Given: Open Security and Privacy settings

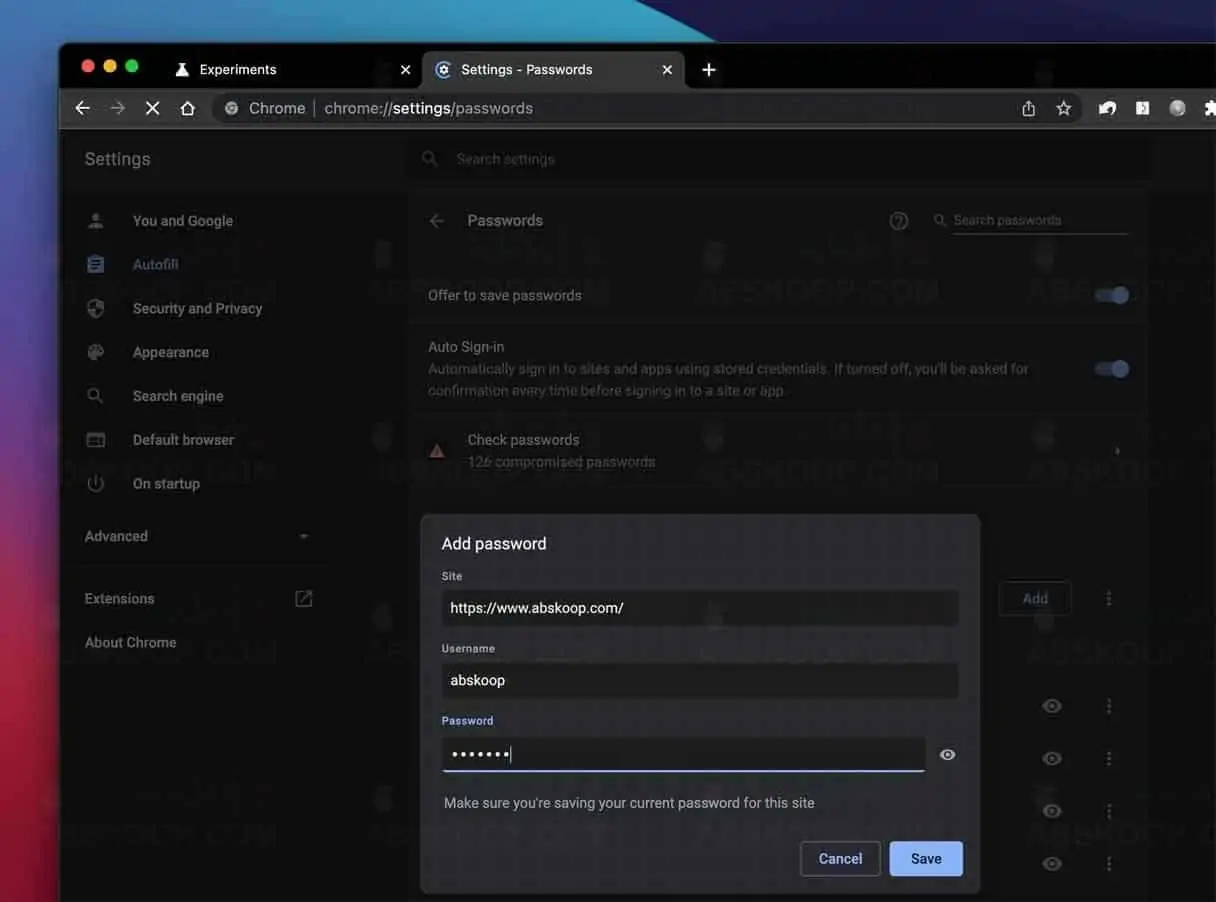Looking at the screenshot, I should pyautogui.click(x=197, y=309).
